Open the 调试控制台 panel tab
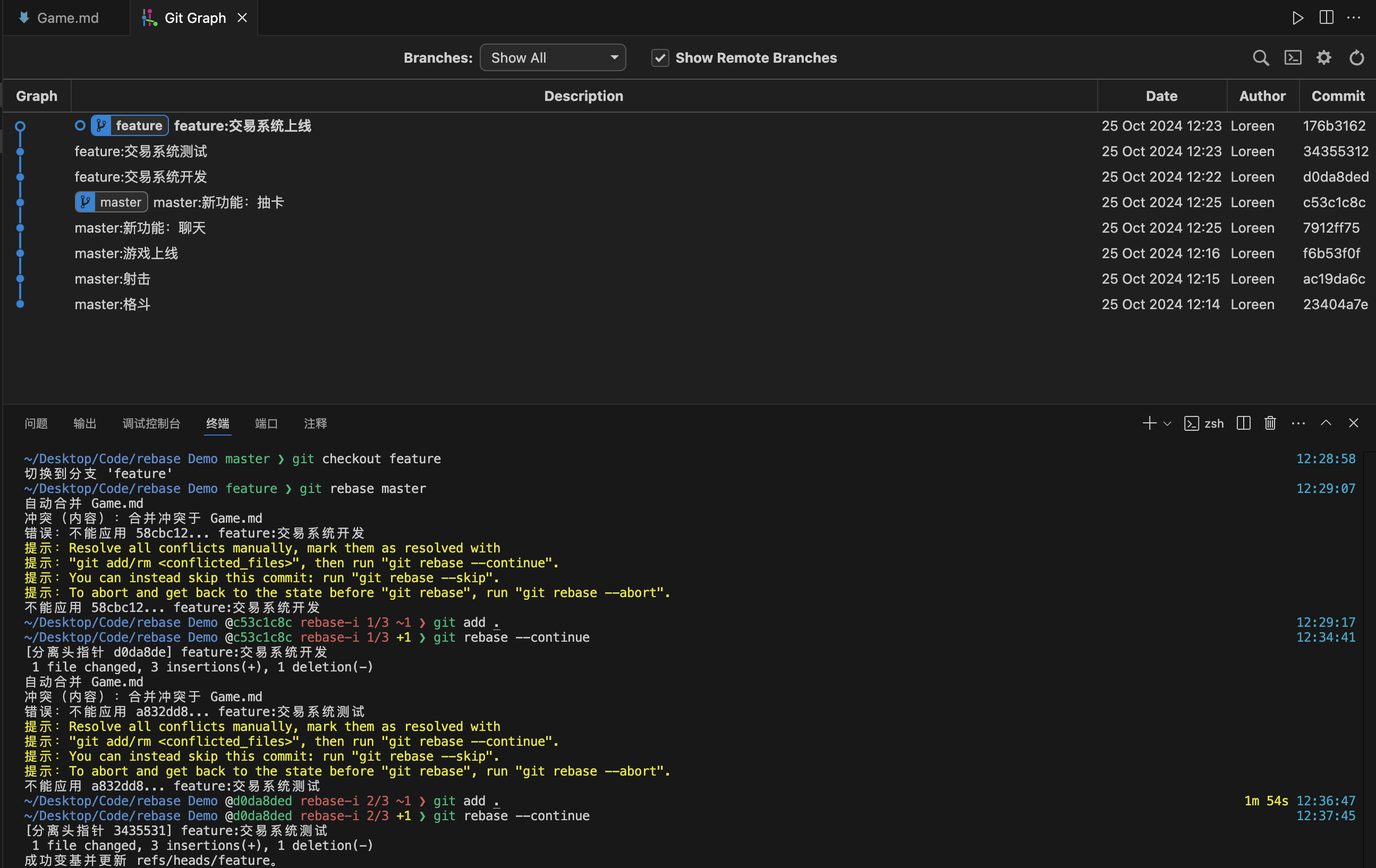The width and height of the screenshot is (1376, 868). pyautogui.click(x=151, y=423)
